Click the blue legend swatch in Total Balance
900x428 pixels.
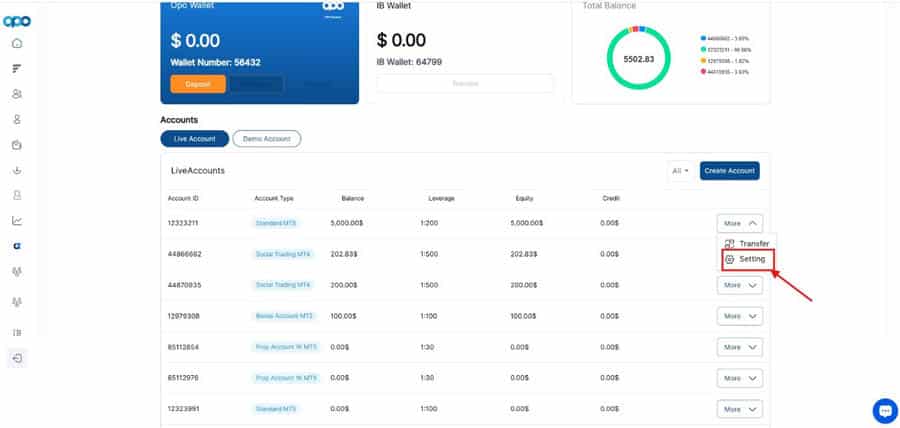point(703,38)
